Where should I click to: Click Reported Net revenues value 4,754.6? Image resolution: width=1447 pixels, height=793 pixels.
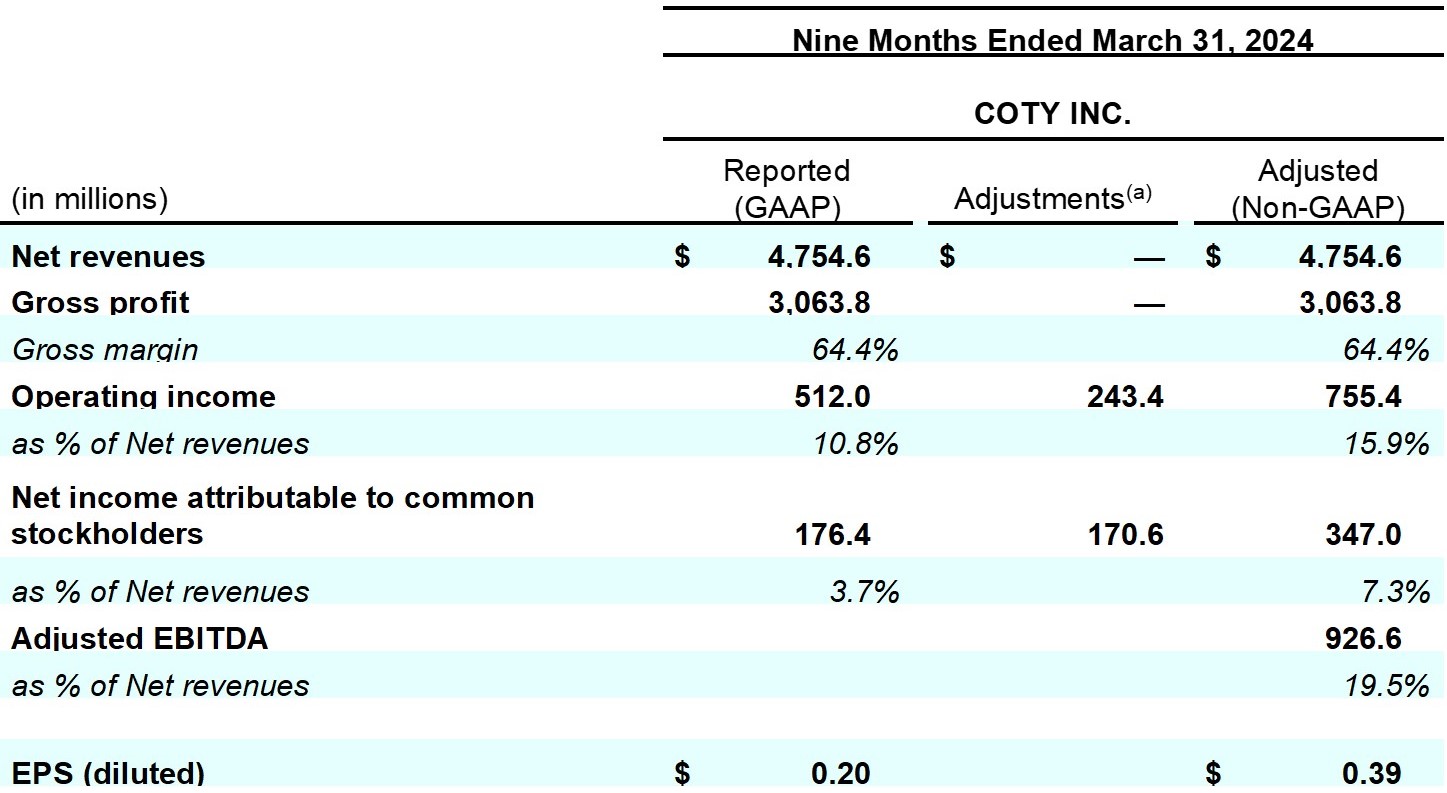(819, 256)
